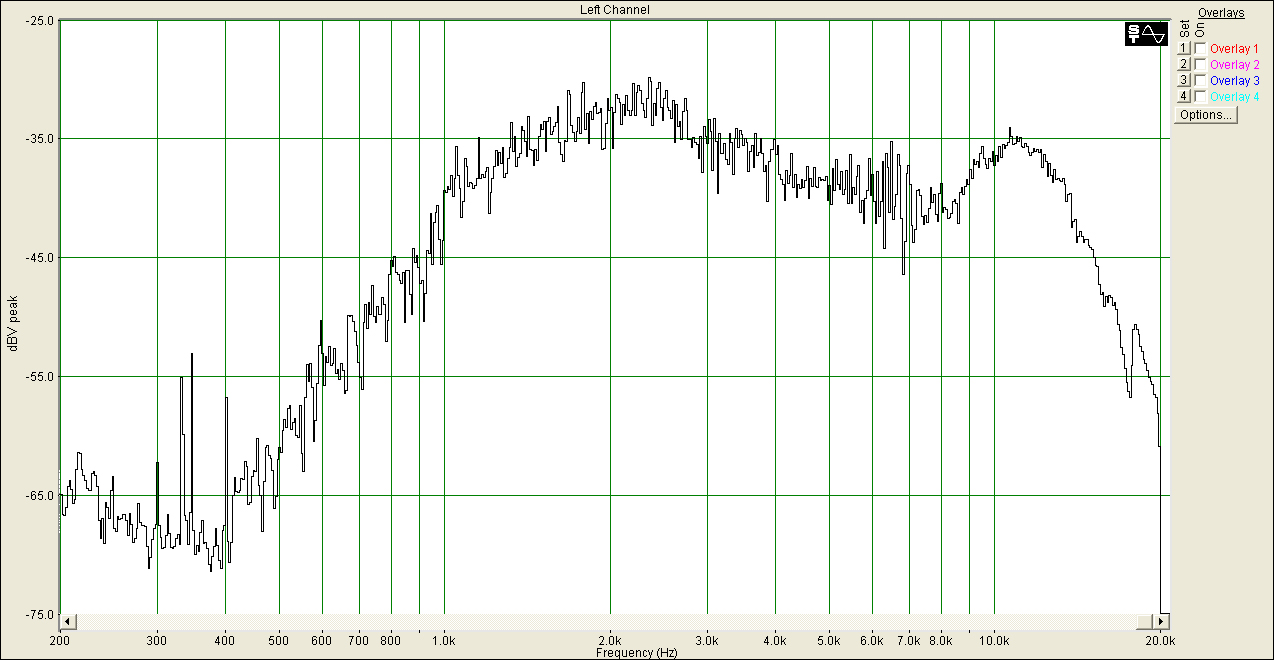Screen dimensions: 1274x660
Task: Click the Left Channel title
Action: 615,10
